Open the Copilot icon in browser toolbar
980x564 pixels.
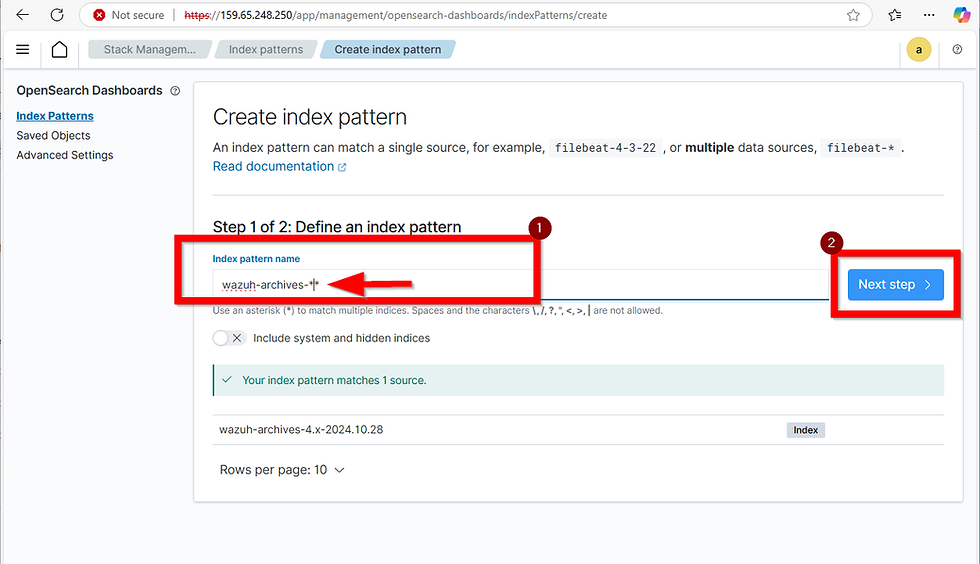(x=961, y=15)
